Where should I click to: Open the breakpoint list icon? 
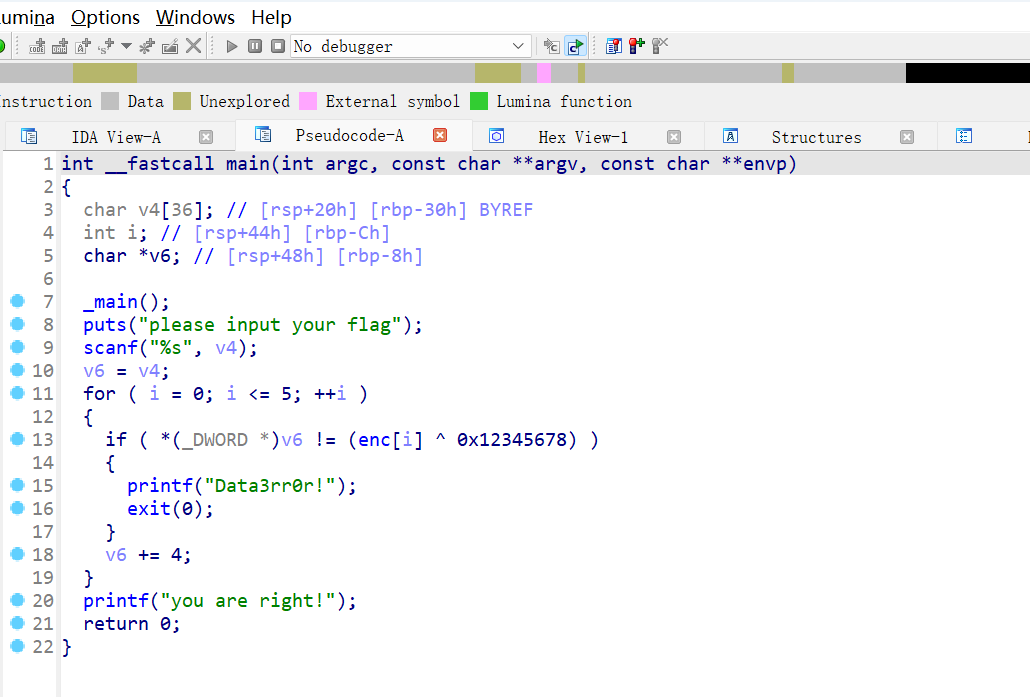[x=614, y=46]
